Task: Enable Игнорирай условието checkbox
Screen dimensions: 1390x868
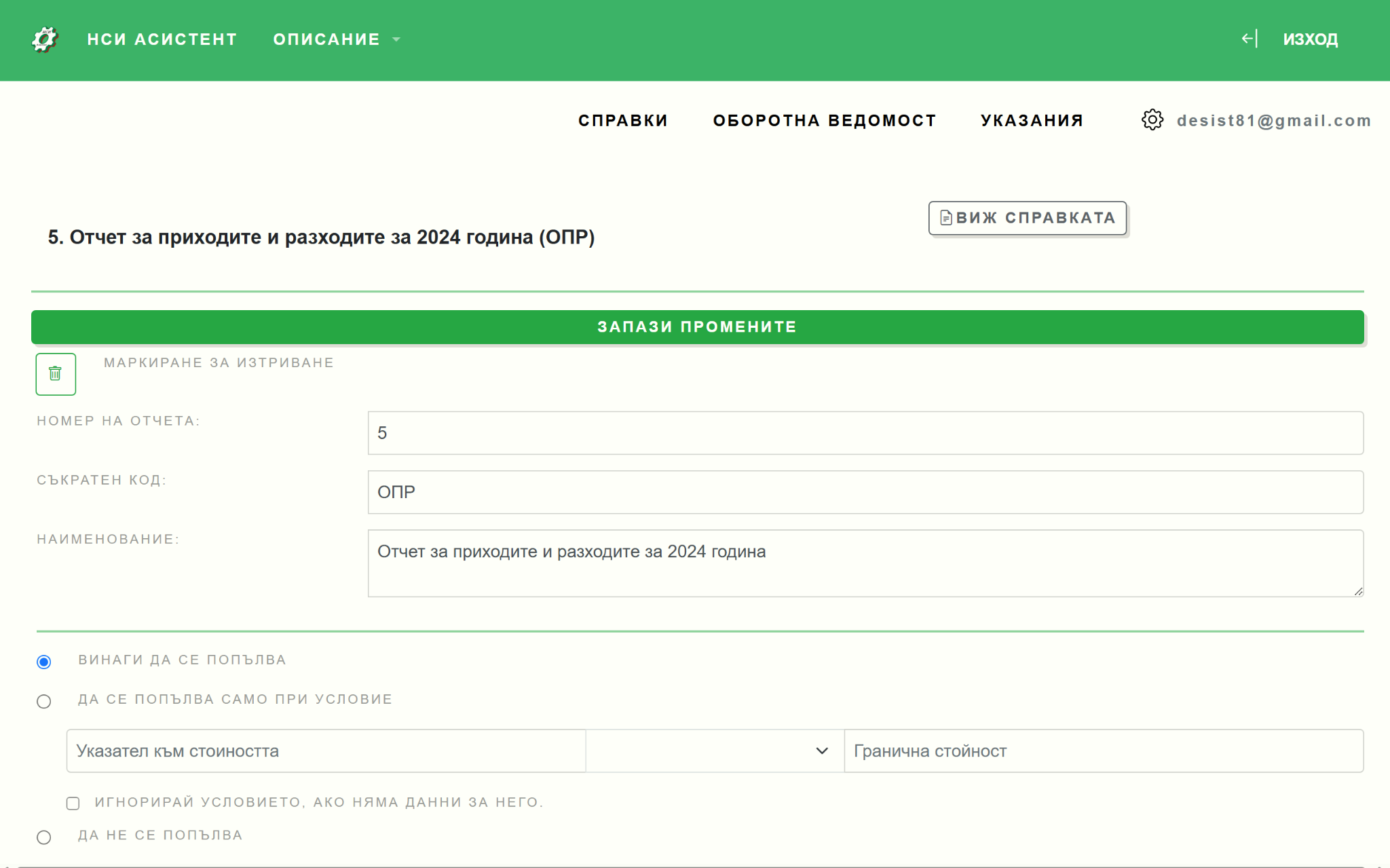Action: pos(73,804)
